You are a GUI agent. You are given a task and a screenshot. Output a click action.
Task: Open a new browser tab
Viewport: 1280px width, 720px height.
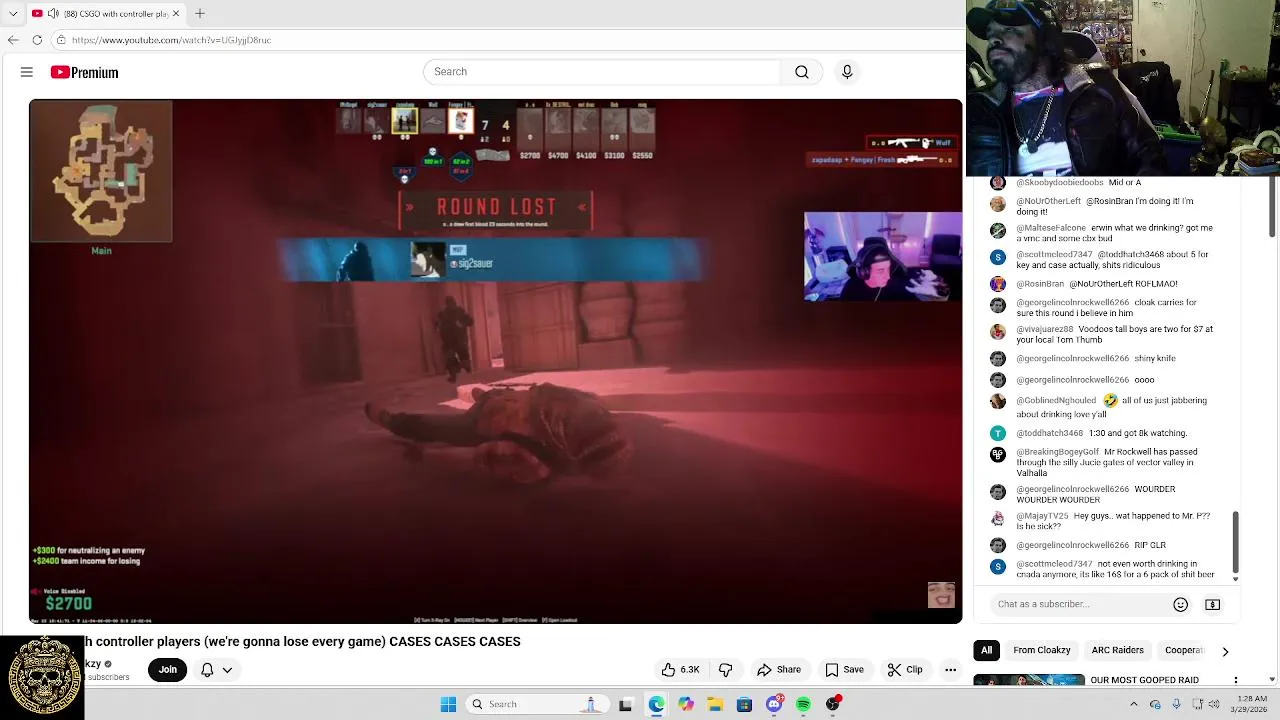click(x=200, y=13)
